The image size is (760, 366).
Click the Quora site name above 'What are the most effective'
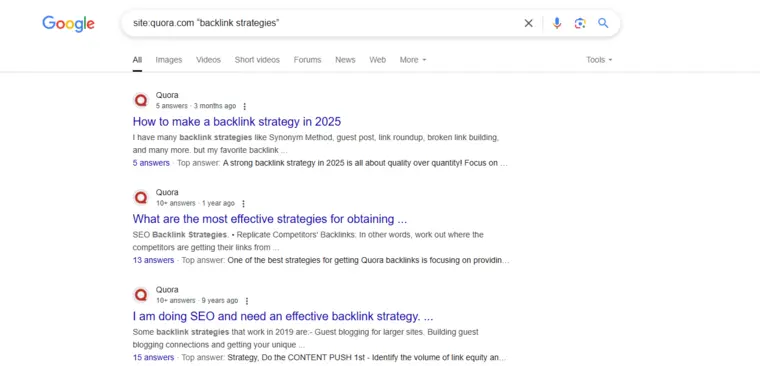tap(167, 192)
